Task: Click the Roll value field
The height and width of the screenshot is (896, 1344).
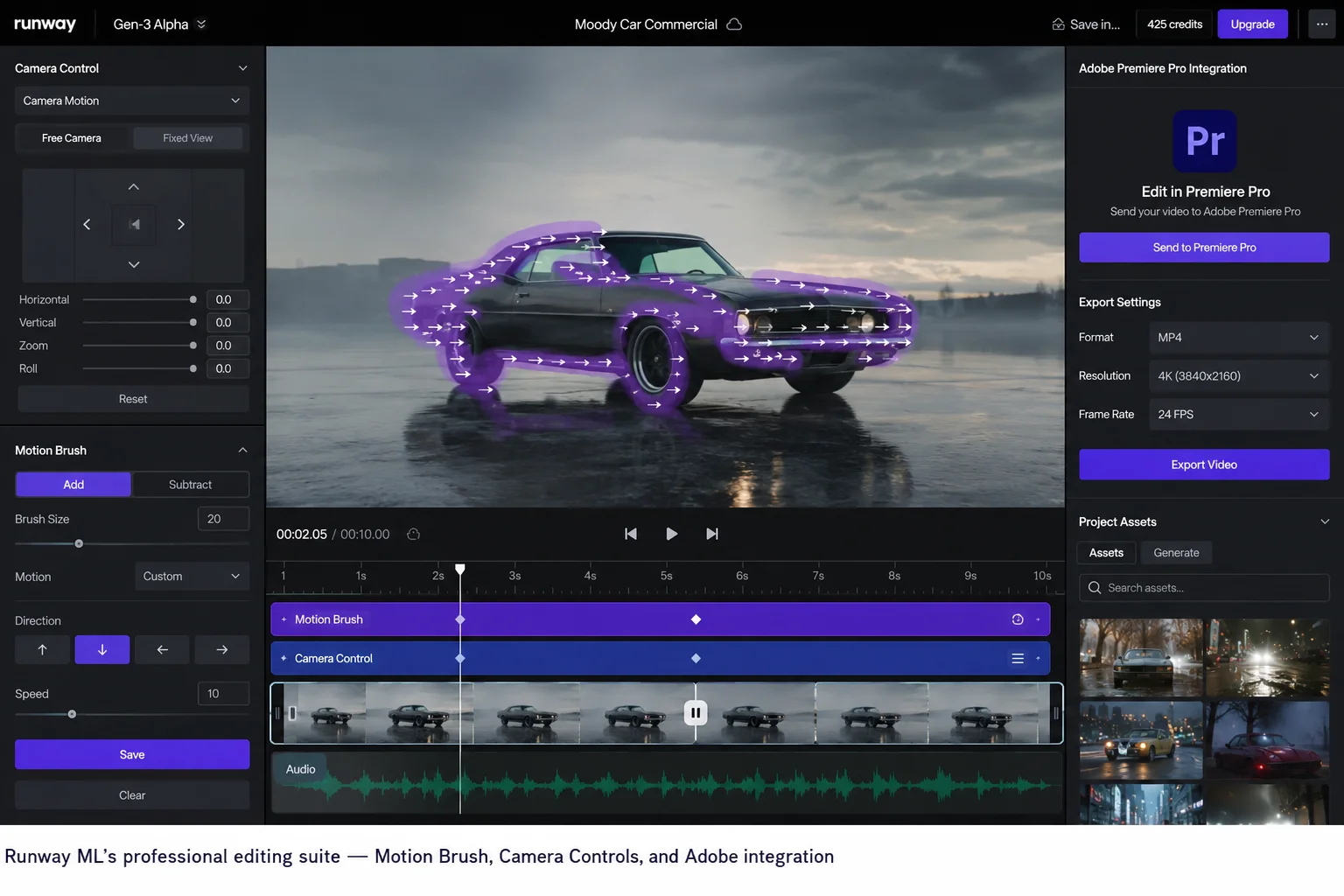Action: click(x=227, y=368)
